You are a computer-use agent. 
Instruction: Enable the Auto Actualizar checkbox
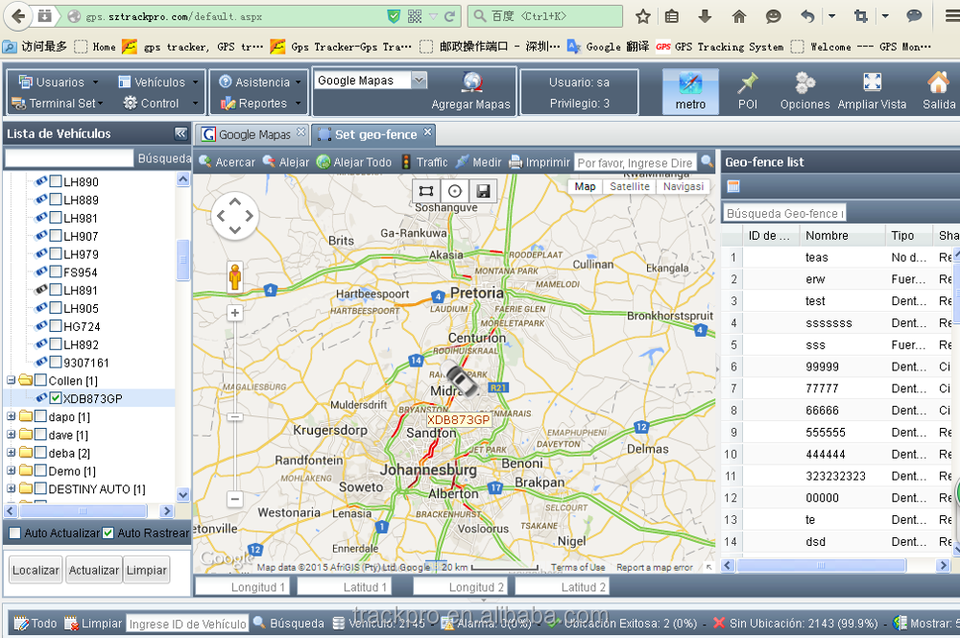[15, 533]
